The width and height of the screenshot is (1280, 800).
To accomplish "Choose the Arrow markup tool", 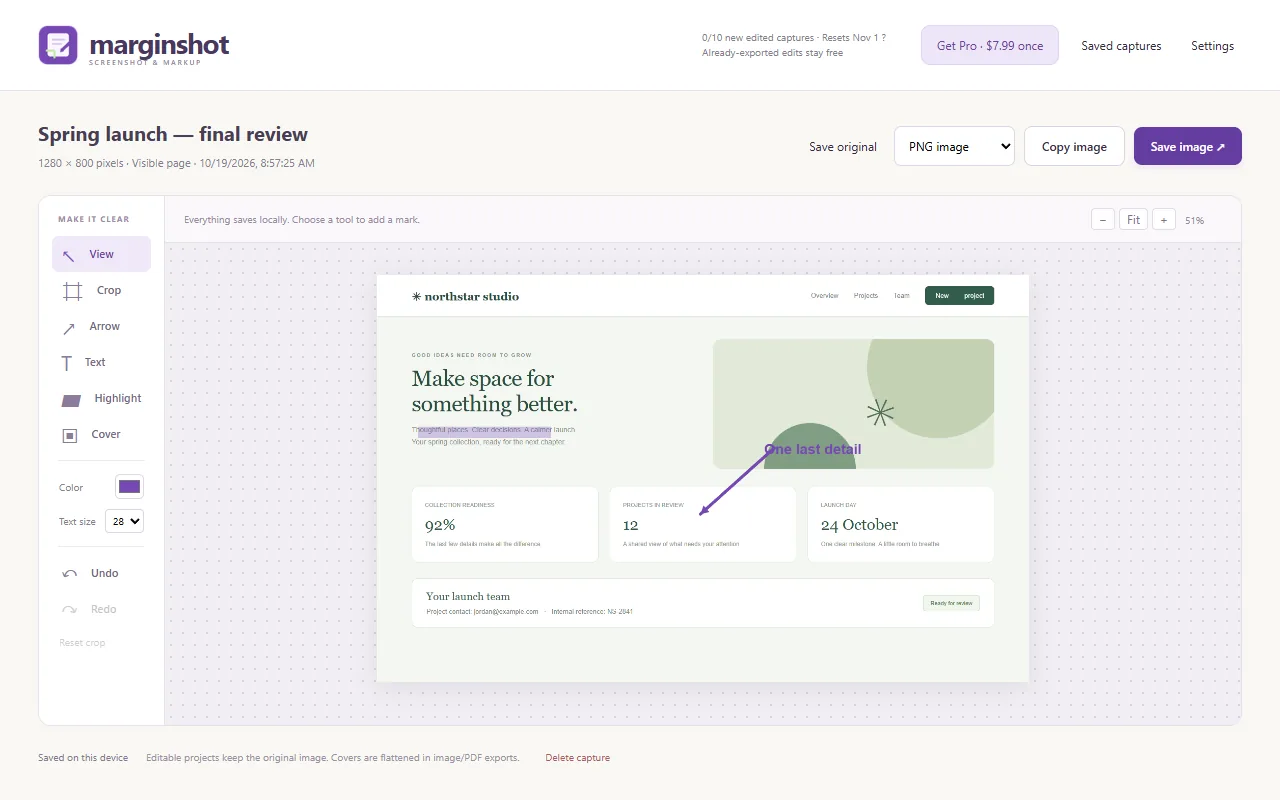I will tap(101, 326).
